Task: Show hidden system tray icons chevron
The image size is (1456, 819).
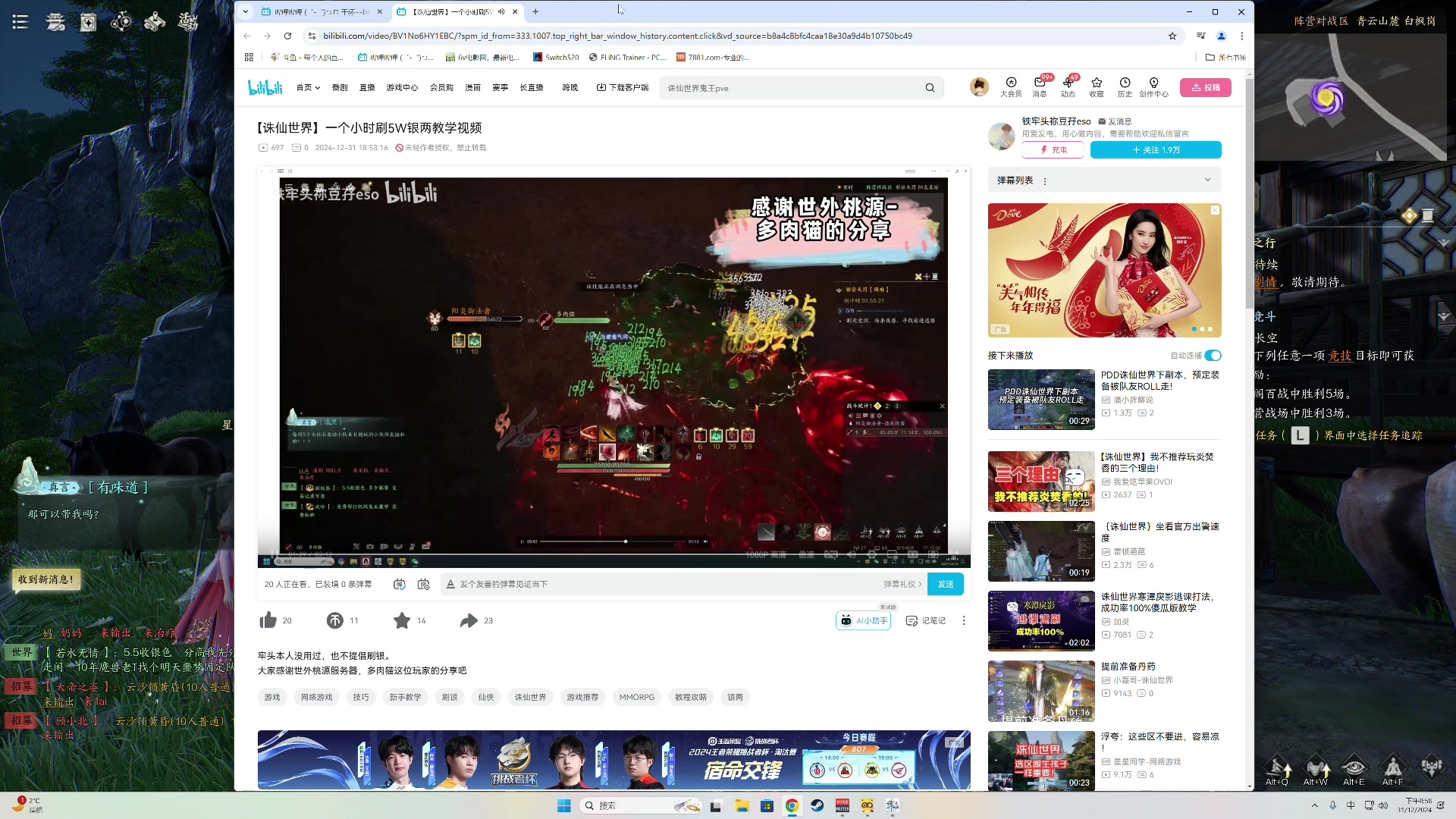Action: pyautogui.click(x=1314, y=805)
